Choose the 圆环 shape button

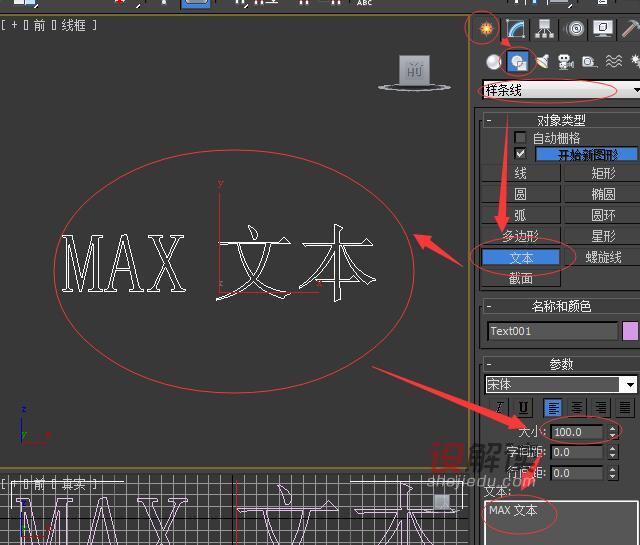tap(602, 215)
